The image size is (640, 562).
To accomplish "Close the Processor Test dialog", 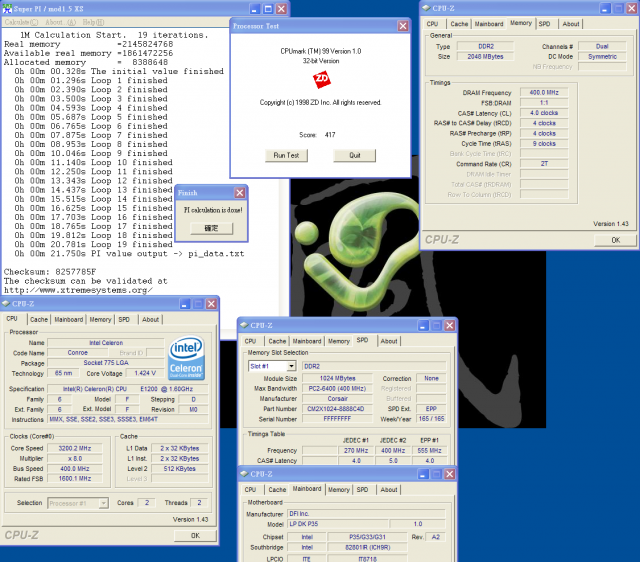I will [403, 26].
